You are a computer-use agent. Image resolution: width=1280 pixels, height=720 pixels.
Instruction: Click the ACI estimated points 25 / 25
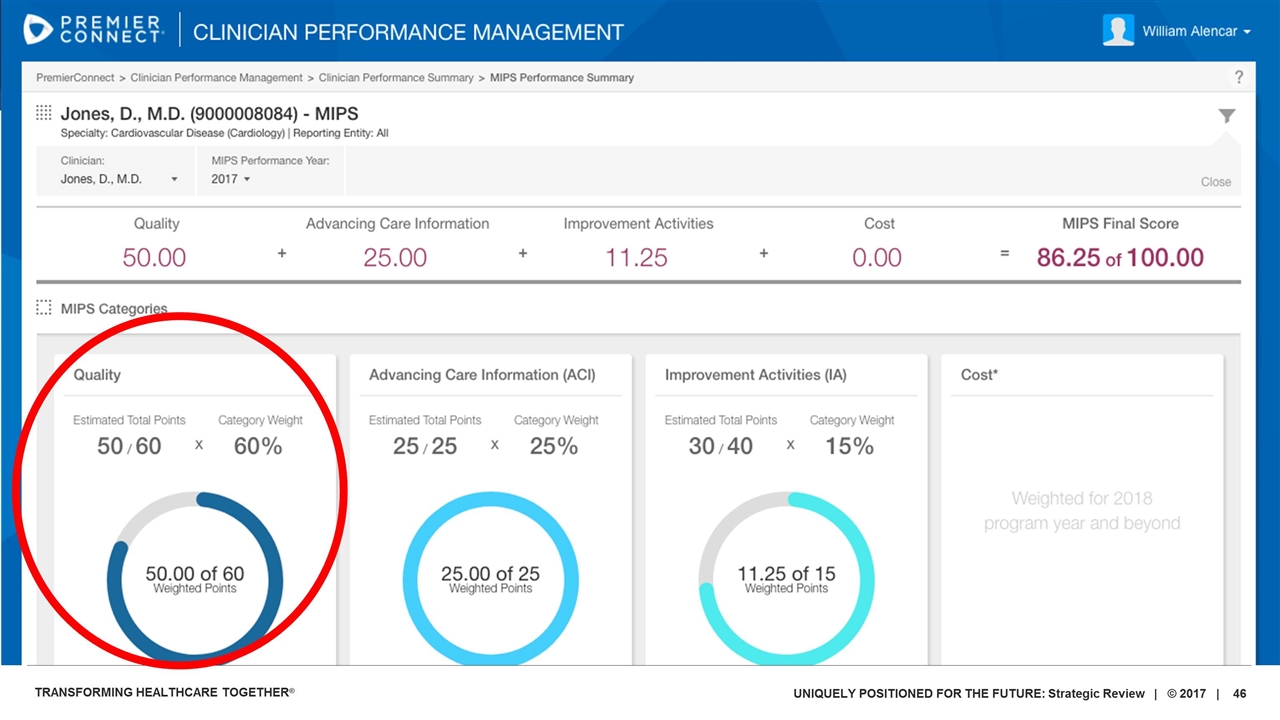click(x=425, y=446)
